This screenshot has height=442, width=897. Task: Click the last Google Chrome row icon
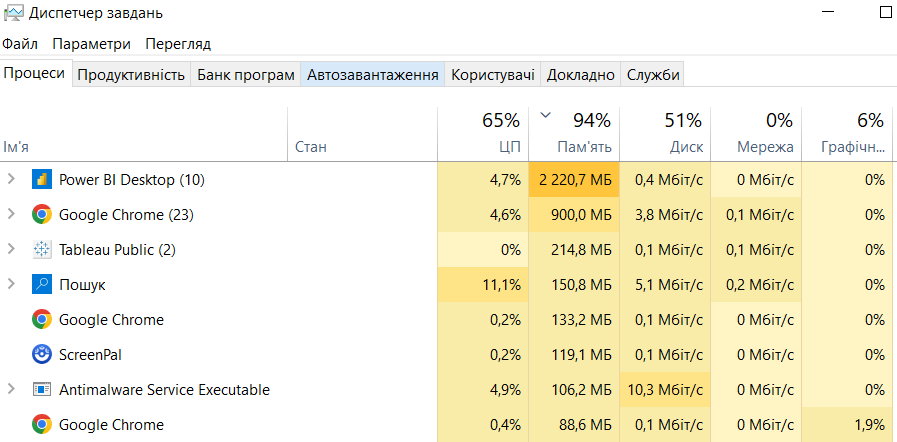[41, 425]
